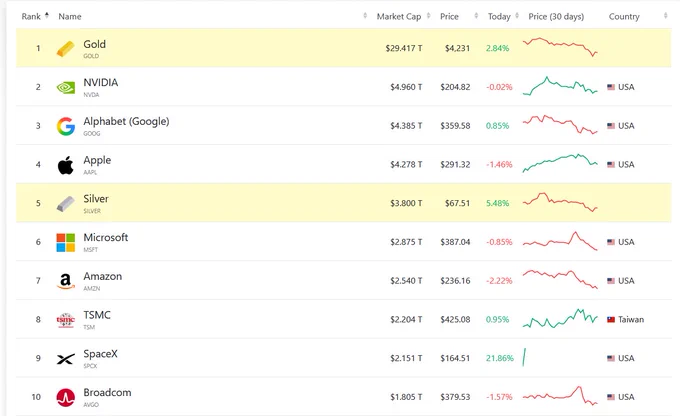Open the Microsoft company link
Viewport: 680px width, 416px height.
tap(106, 237)
